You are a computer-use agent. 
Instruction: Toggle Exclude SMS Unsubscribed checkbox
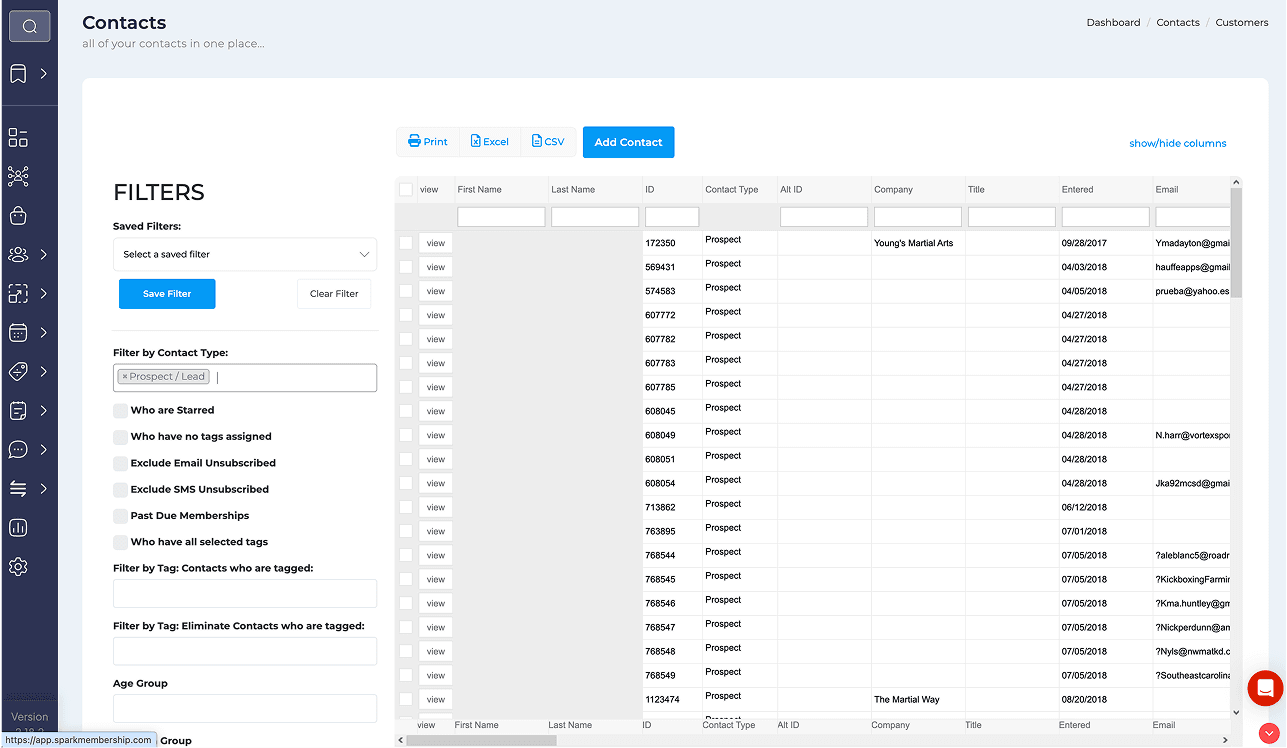(120, 490)
